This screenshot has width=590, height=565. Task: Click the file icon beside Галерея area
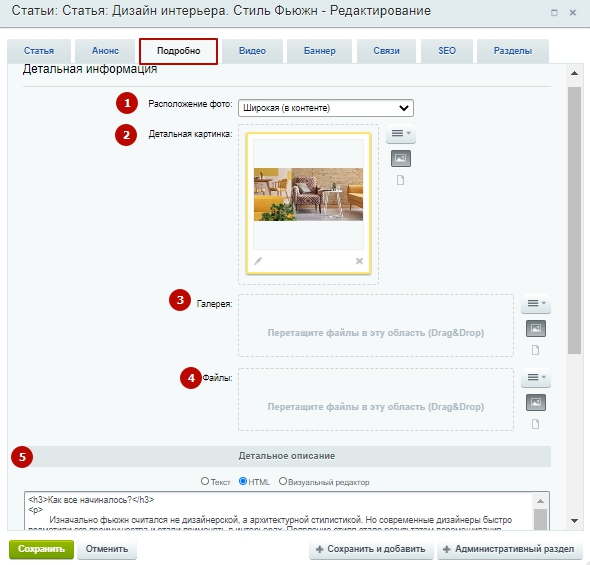pyautogui.click(x=535, y=350)
